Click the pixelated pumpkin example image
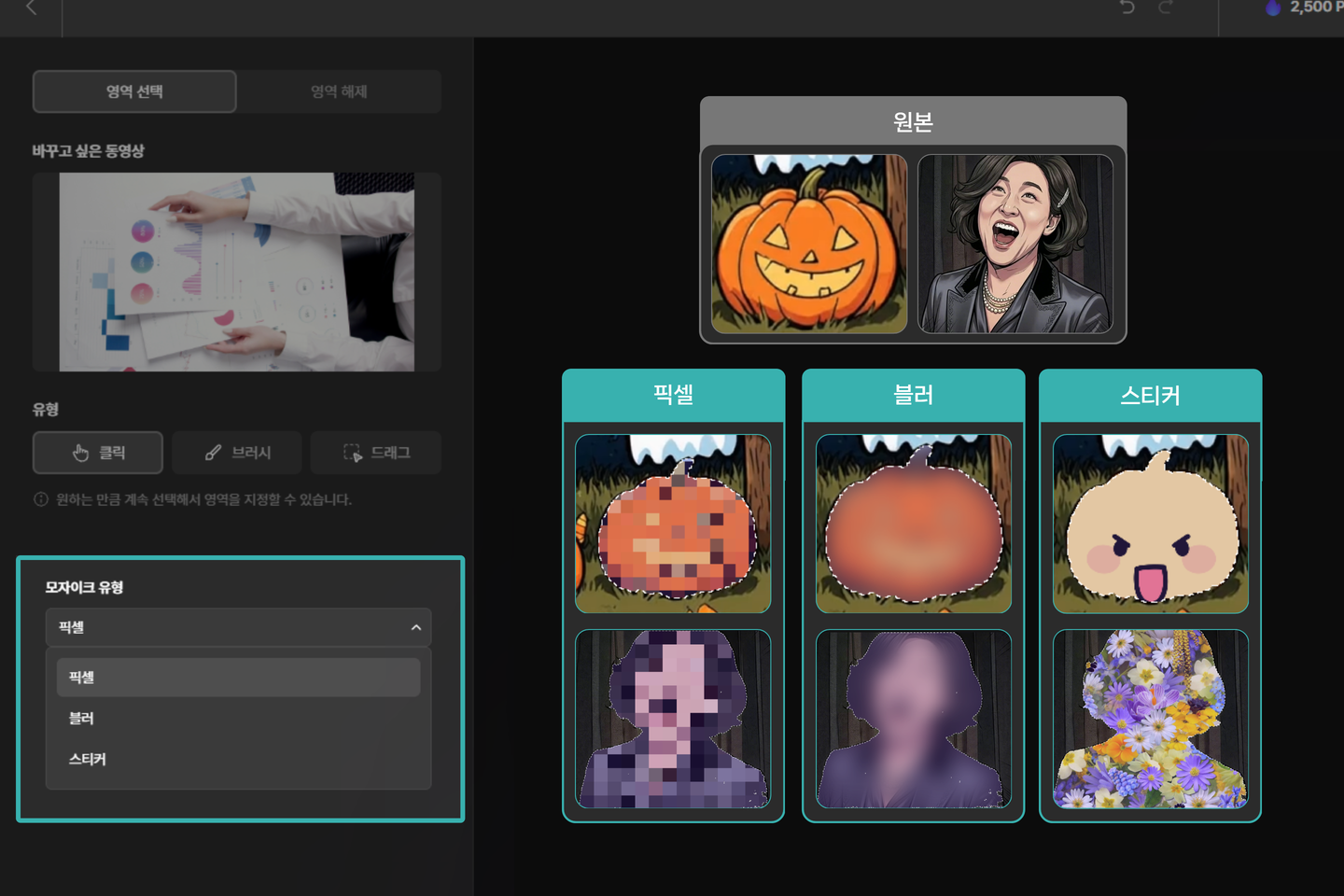The height and width of the screenshot is (896, 1344). [x=673, y=524]
